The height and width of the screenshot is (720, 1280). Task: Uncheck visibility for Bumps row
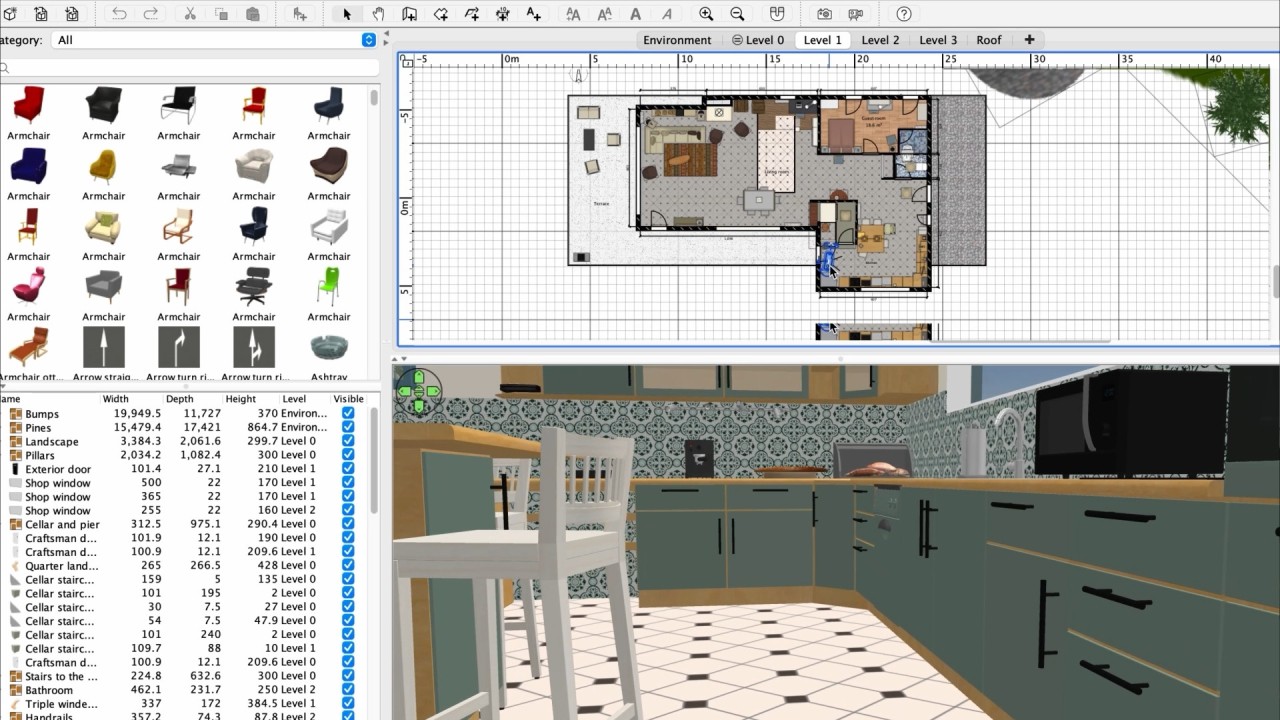click(x=348, y=413)
